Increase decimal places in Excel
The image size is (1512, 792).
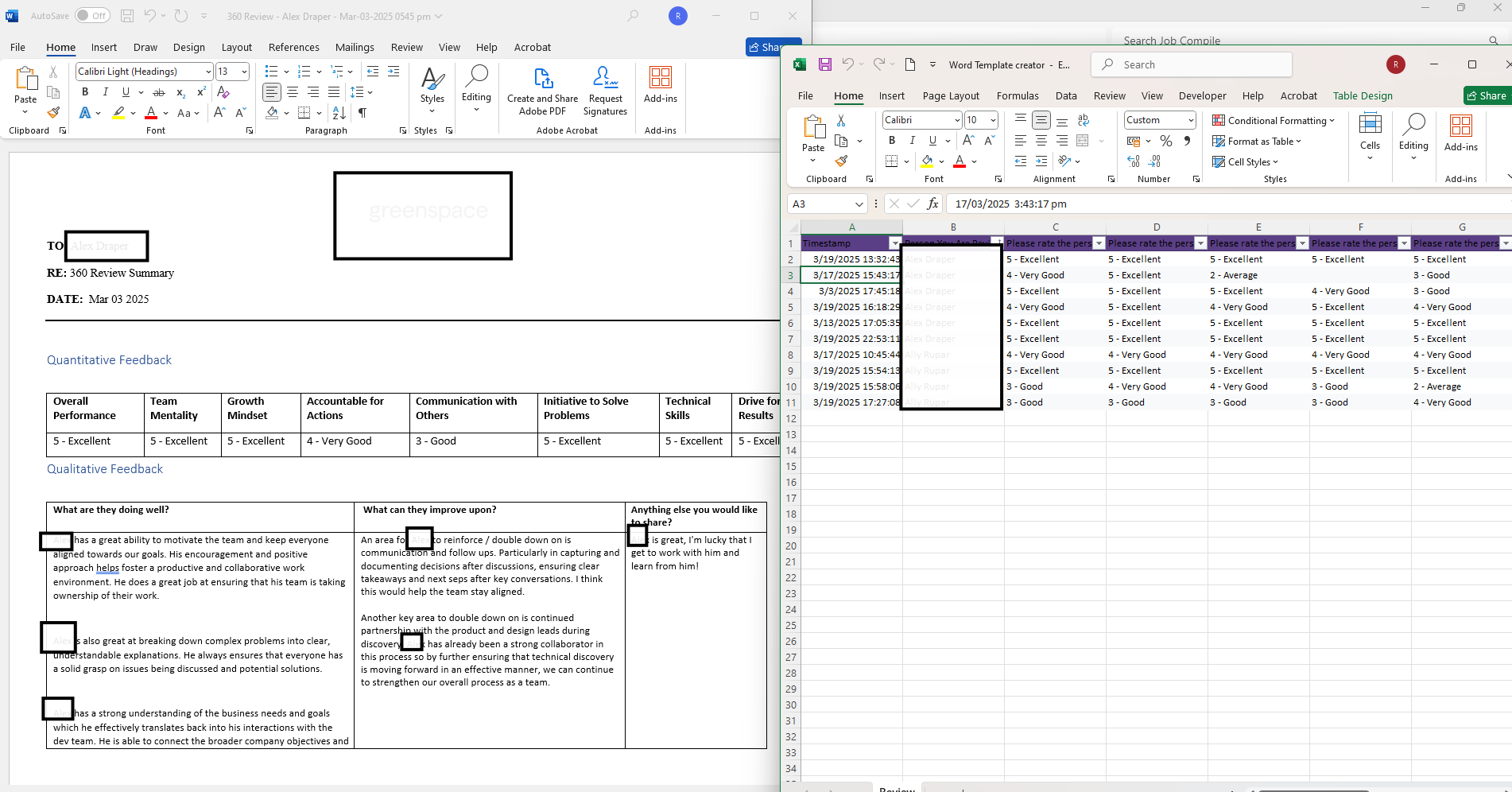1134,161
